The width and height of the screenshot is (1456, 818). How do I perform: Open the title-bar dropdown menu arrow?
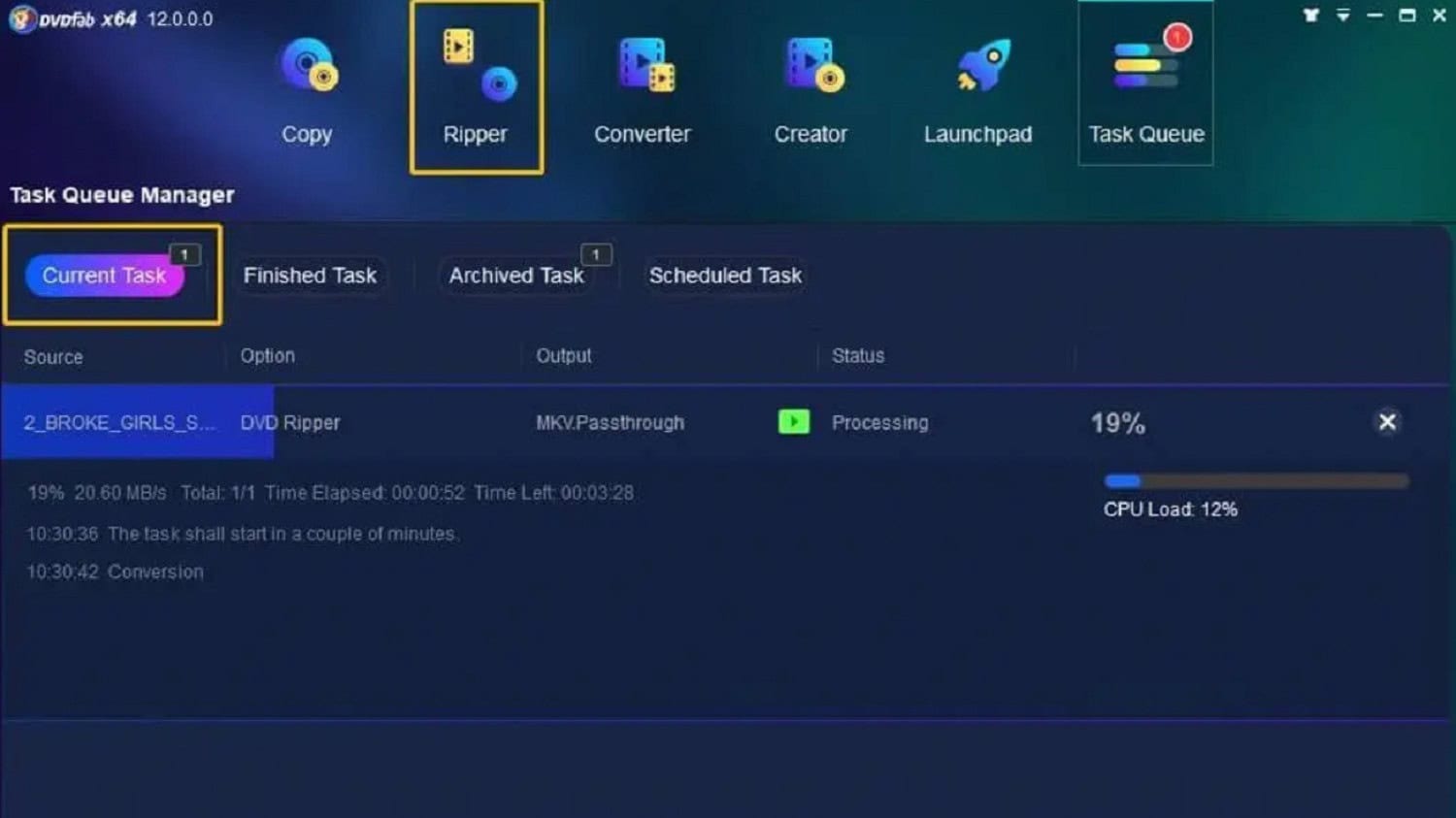[x=1343, y=16]
